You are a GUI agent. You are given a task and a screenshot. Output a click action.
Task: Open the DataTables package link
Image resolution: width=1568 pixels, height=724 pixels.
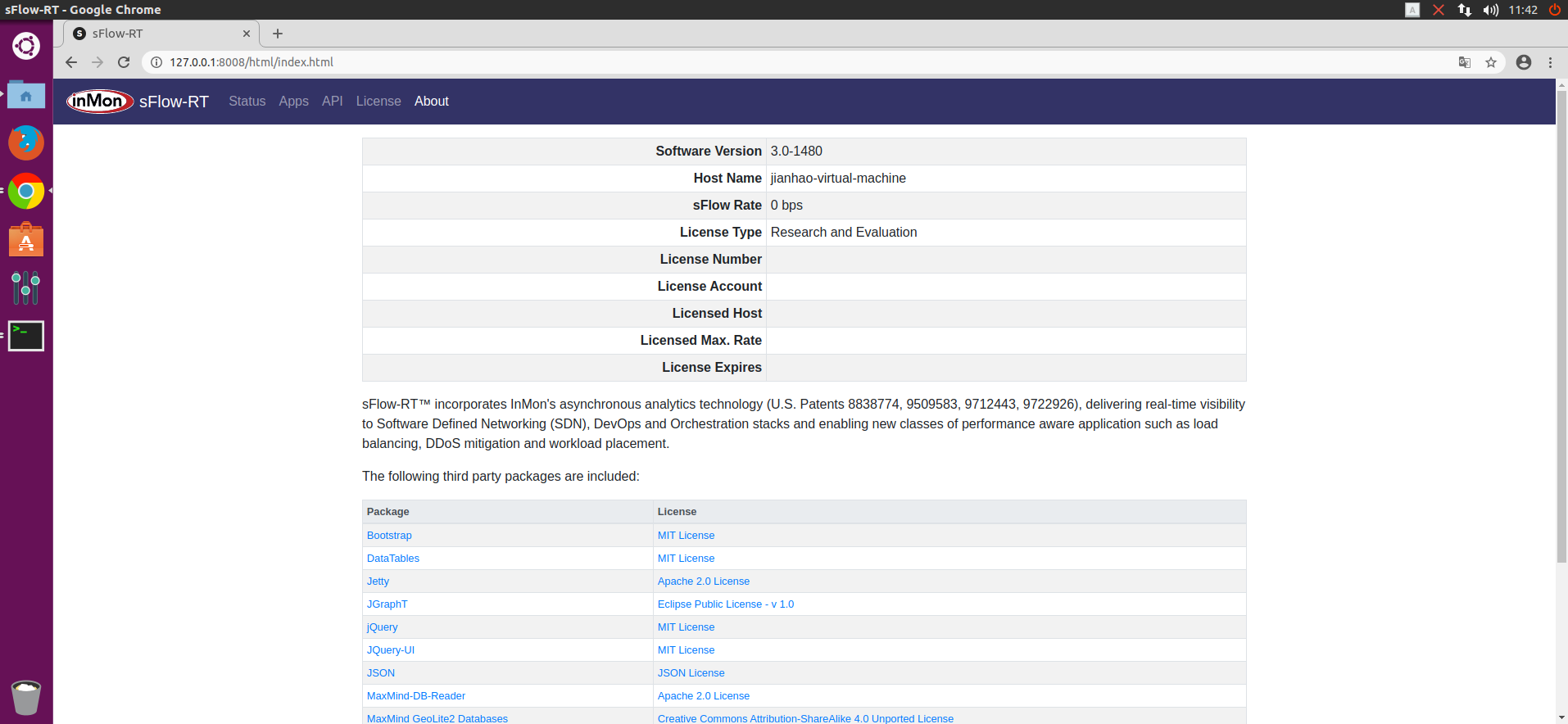[x=393, y=559]
